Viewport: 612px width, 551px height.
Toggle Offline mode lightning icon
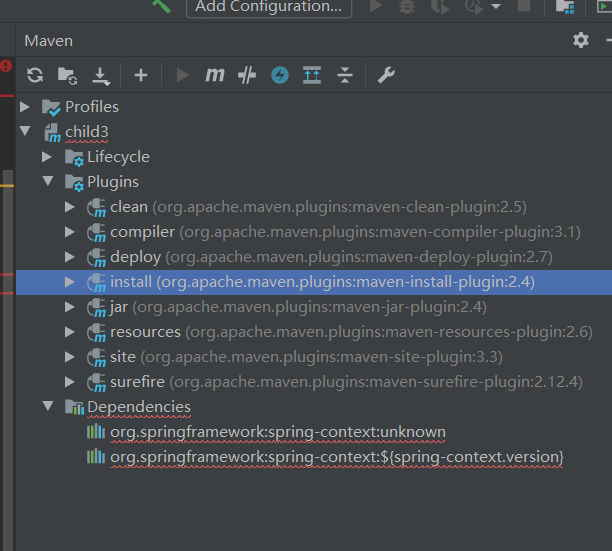[x=280, y=75]
